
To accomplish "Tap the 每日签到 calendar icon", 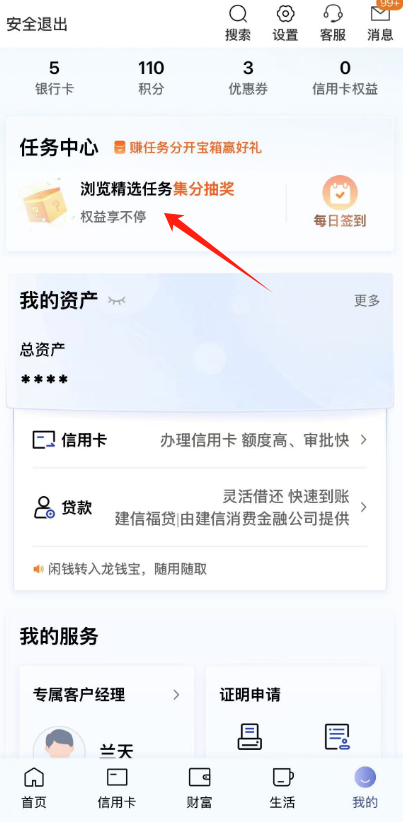I will (340, 192).
